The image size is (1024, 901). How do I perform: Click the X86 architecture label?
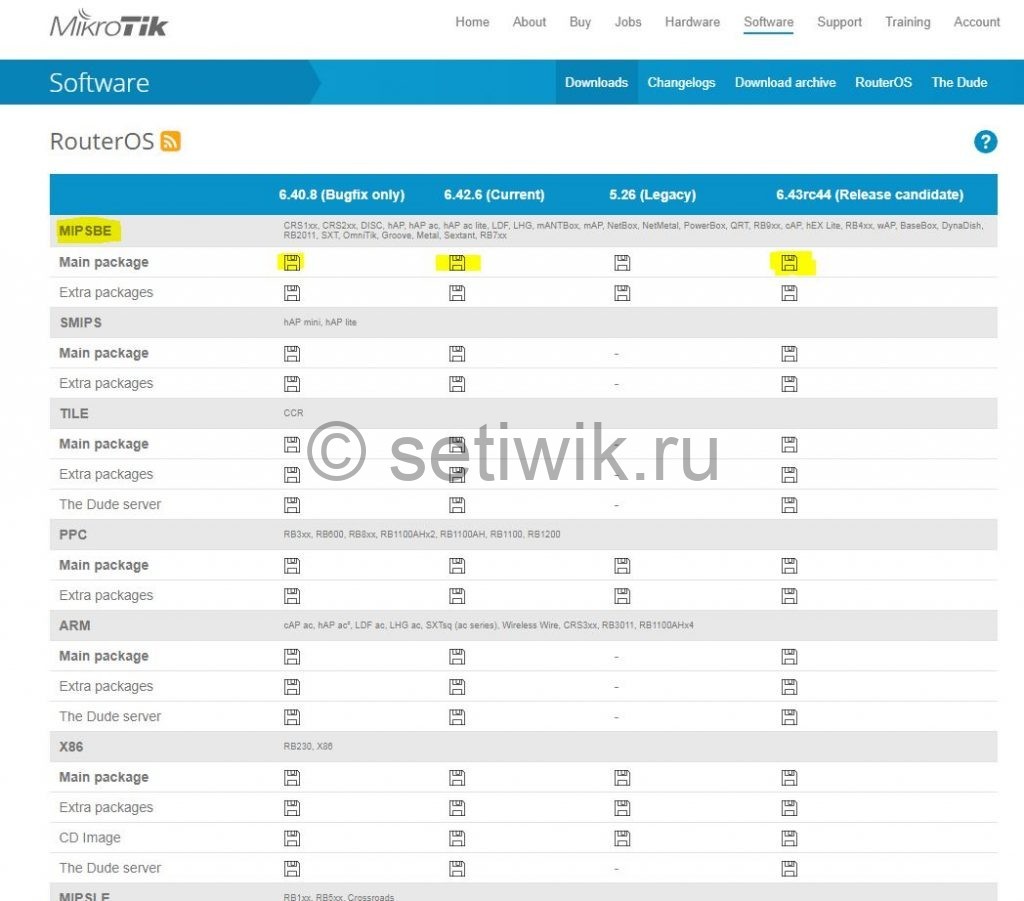point(71,747)
